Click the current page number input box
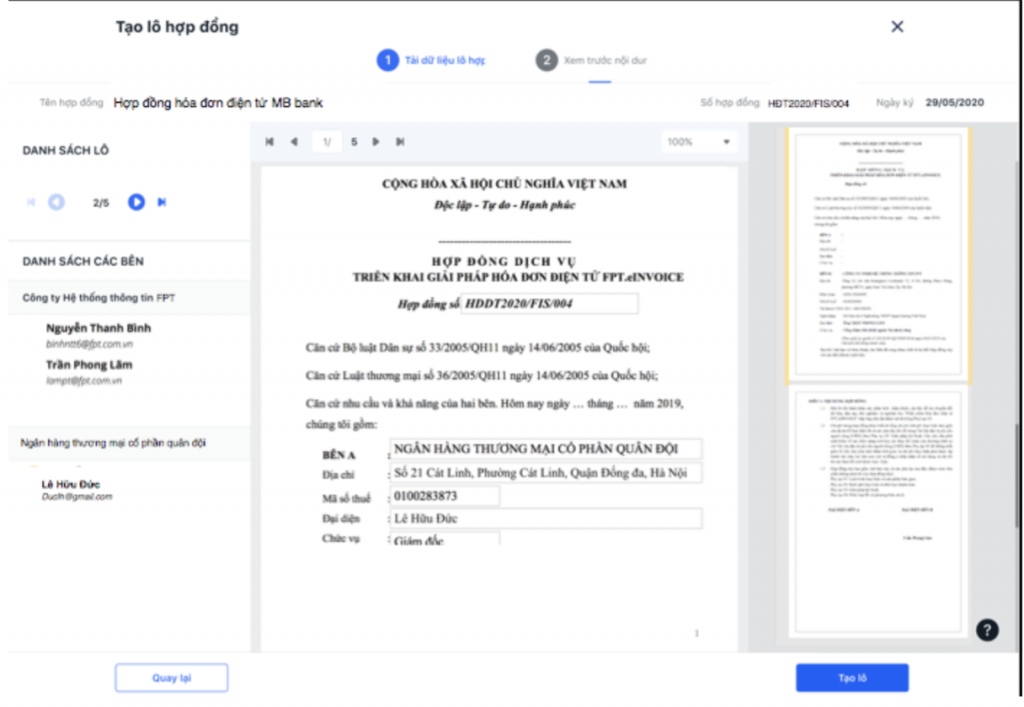Image resolution: width=1024 pixels, height=707 pixels. (x=327, y=142)
